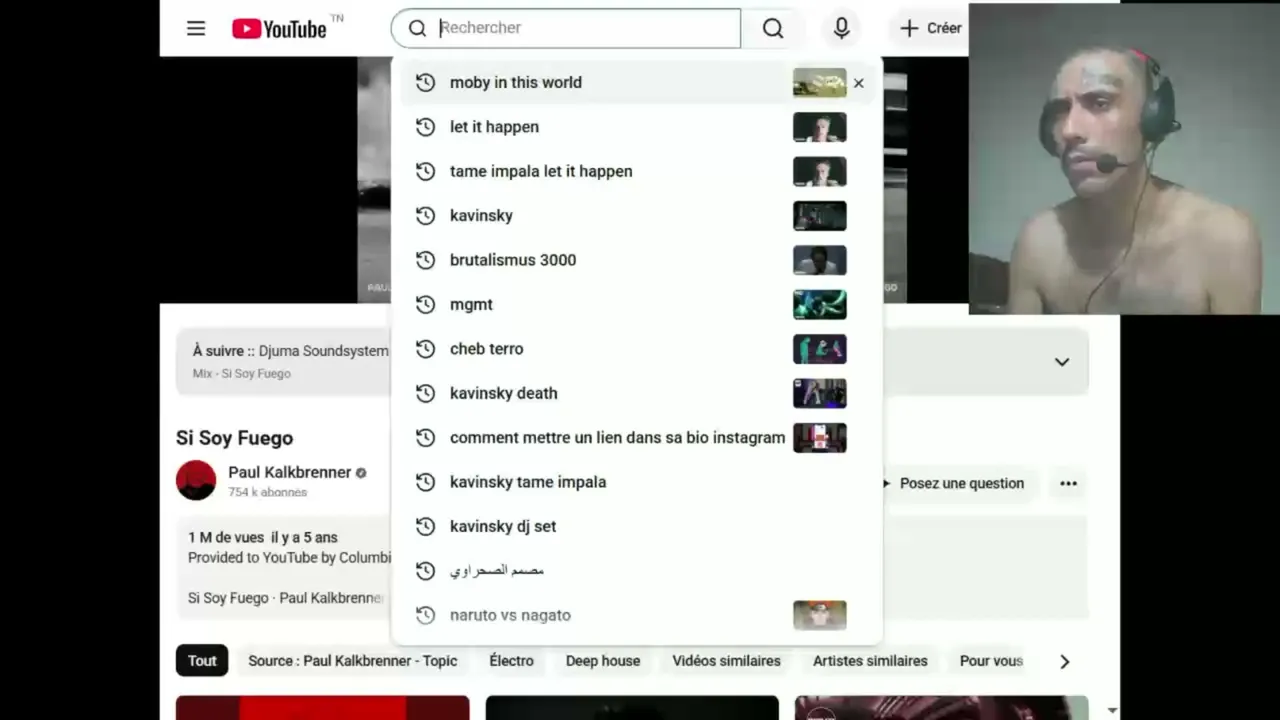Open the Paul Kalkbrenner channel name link

290,472
